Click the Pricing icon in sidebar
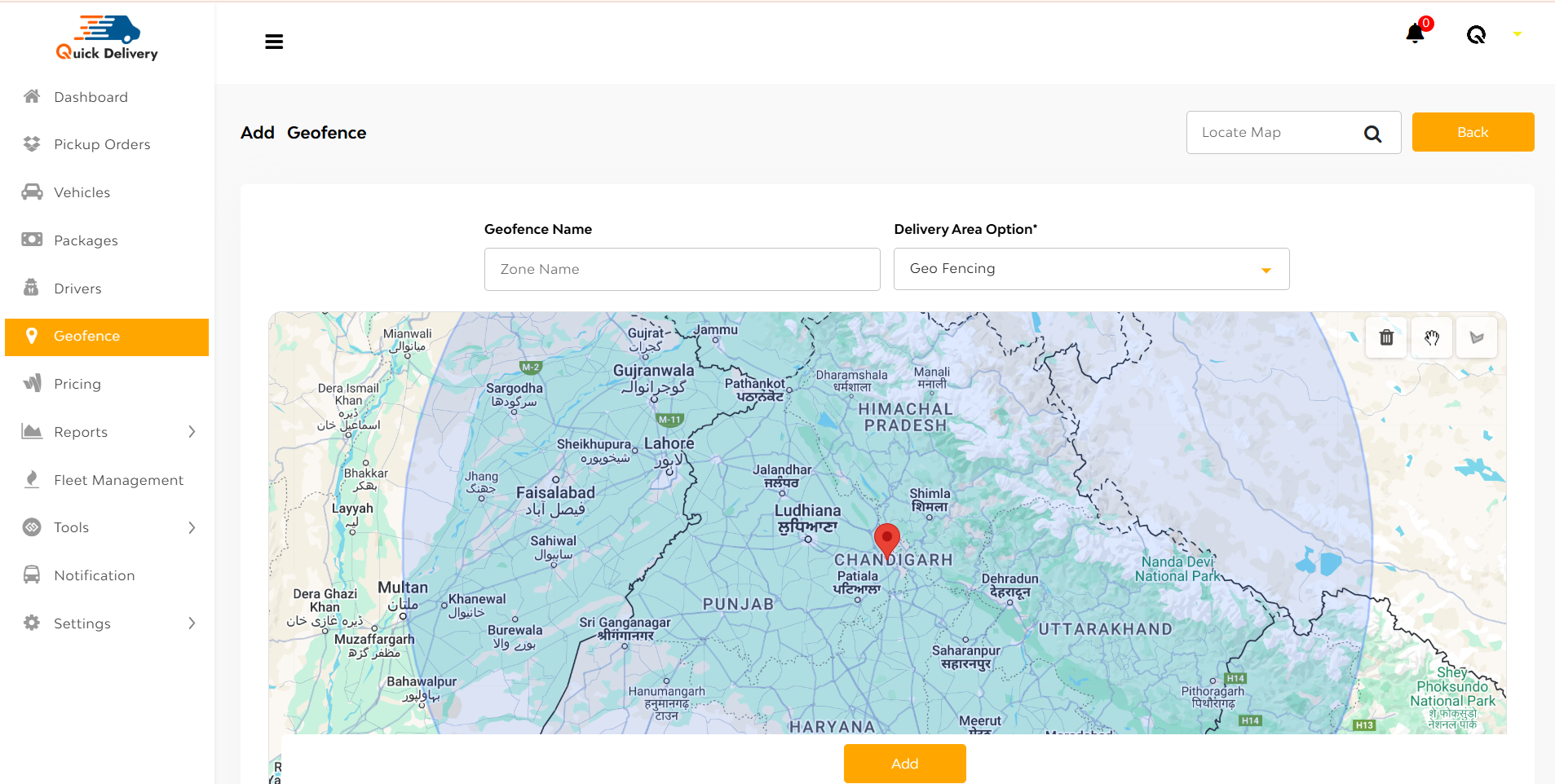Viewport: 1555px width, 784px height. click(x=32, y=383)
